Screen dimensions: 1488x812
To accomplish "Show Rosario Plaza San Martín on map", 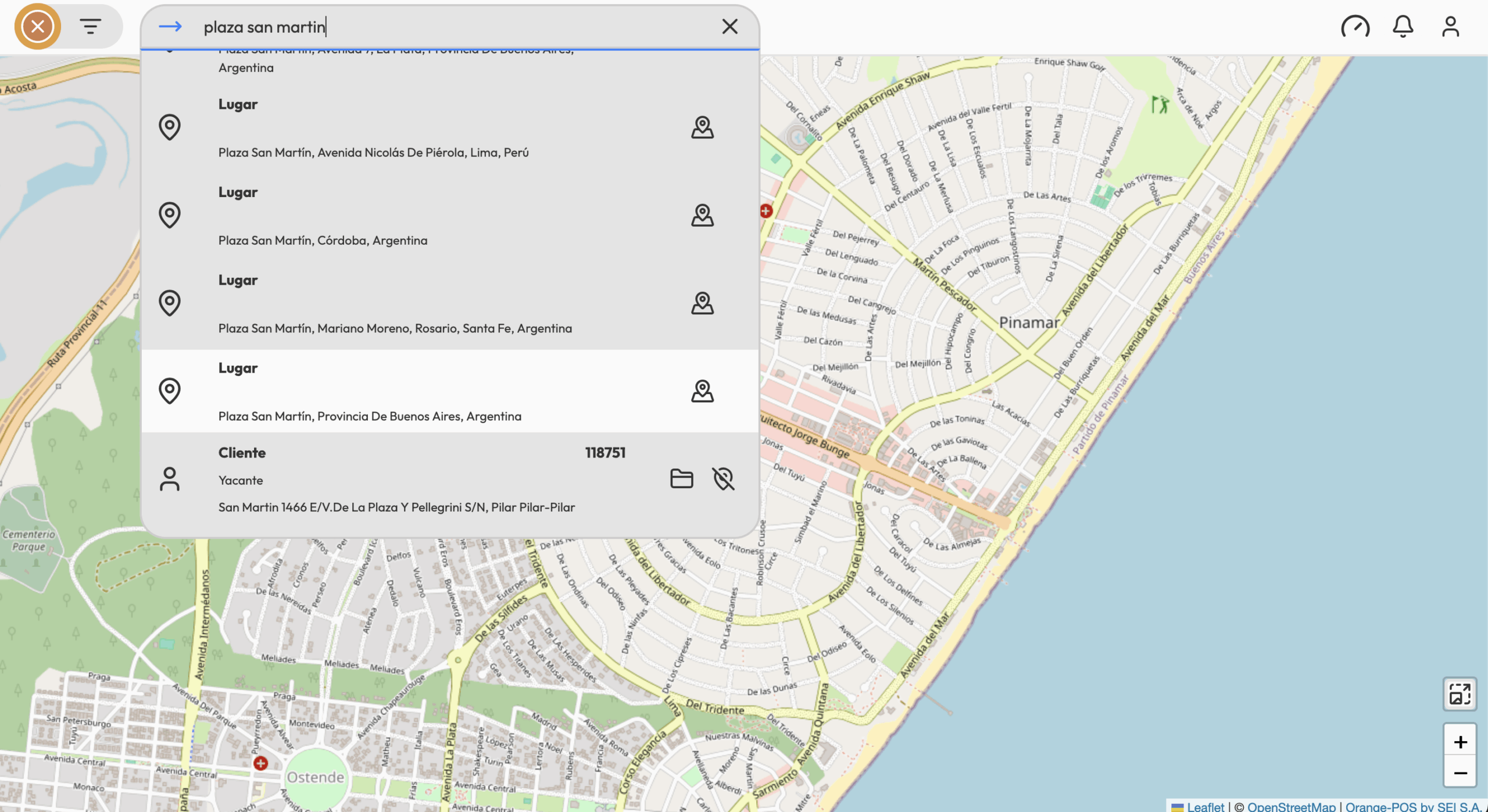I will click(x=702, y=303).
